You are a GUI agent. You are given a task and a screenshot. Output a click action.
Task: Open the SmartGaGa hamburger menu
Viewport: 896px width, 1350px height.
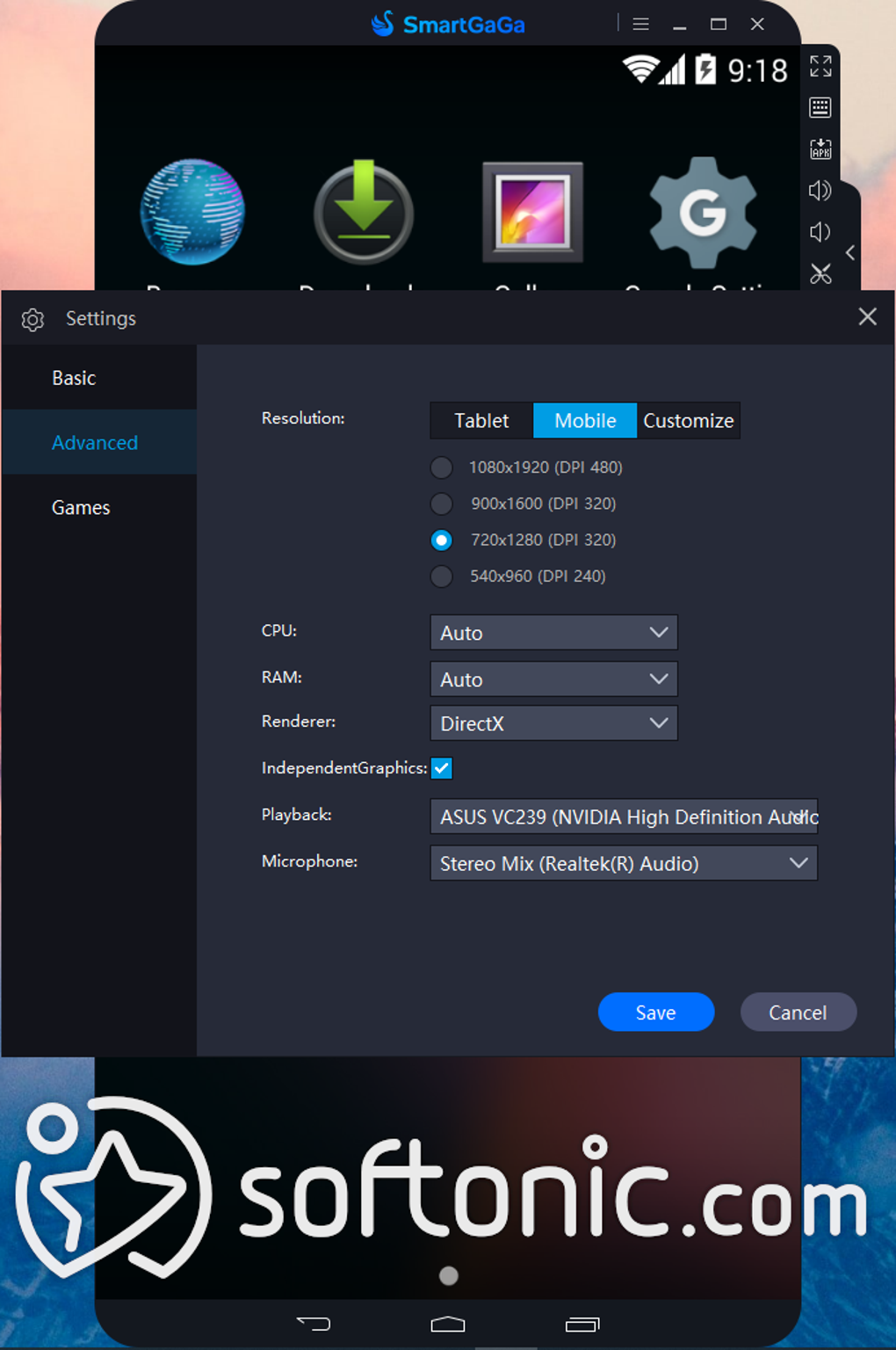coord(641,24)
